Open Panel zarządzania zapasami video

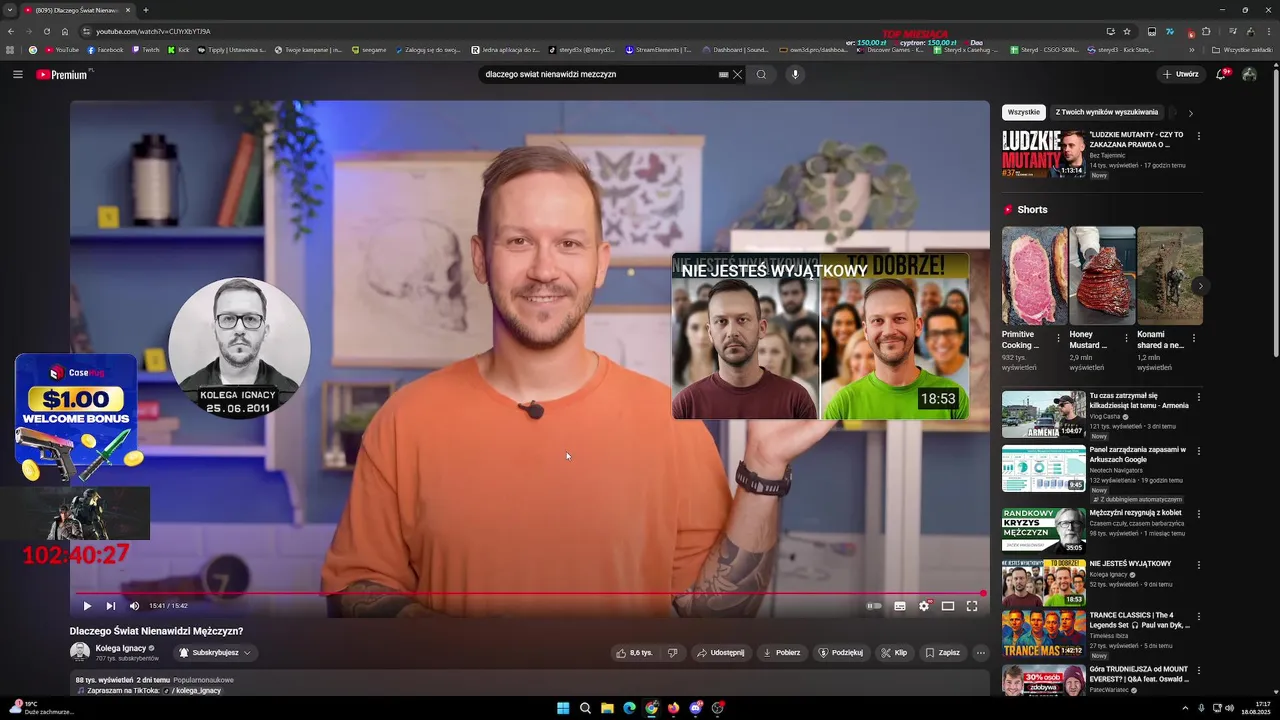tap(1043, 468)
